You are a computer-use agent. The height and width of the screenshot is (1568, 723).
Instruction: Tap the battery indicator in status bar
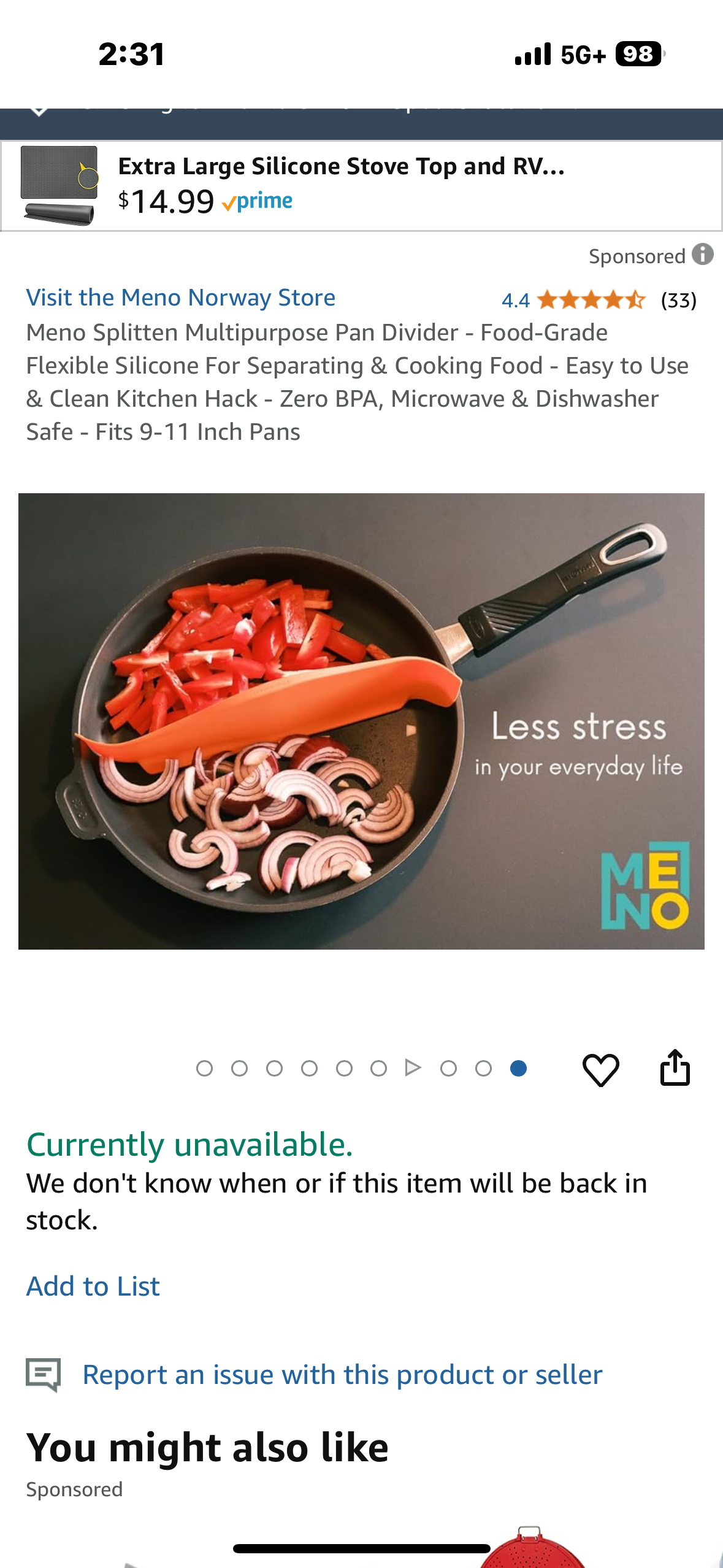click(x=640, y=54)
